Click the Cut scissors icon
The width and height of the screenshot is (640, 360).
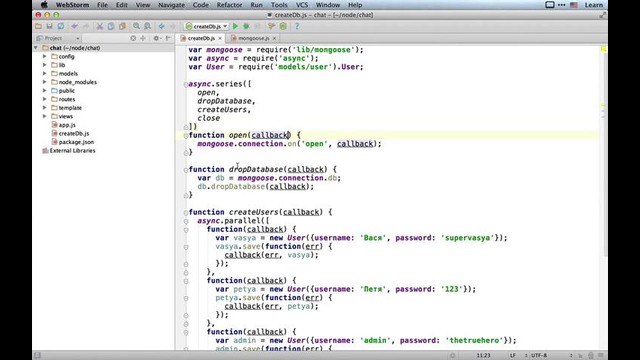tap(100, 26)
